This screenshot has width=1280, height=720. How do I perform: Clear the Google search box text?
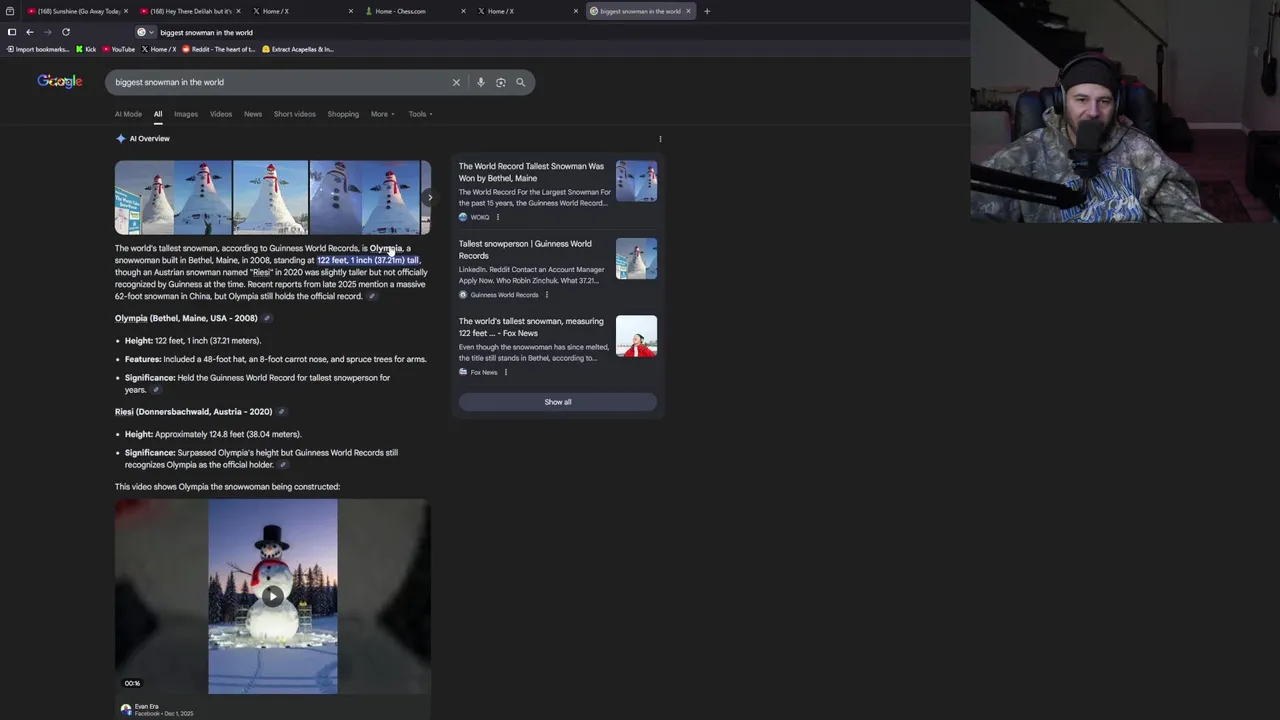click(x=456, y=82)
